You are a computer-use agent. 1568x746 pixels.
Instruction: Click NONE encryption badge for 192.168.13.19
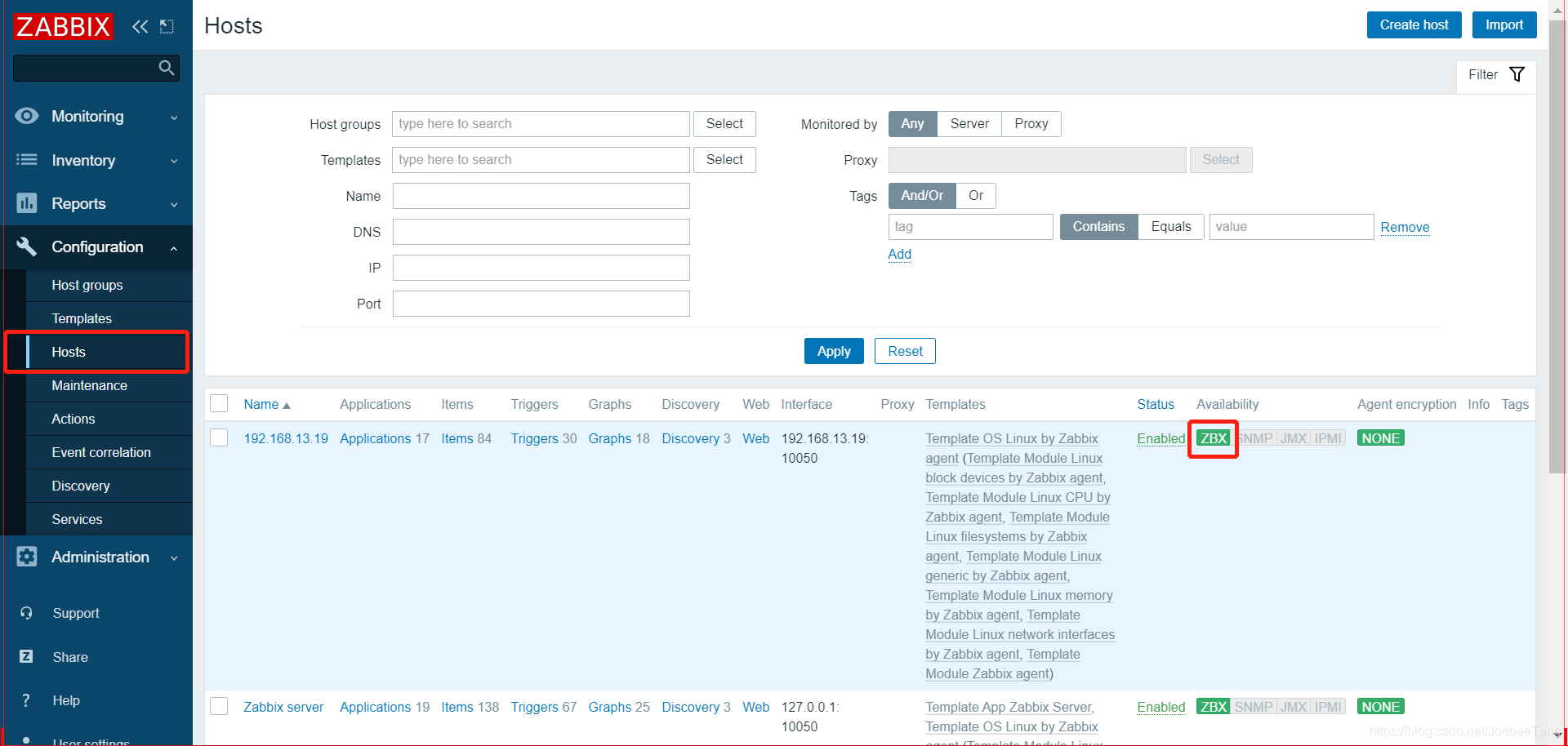pyautogui.click(x=1381, y=438)
